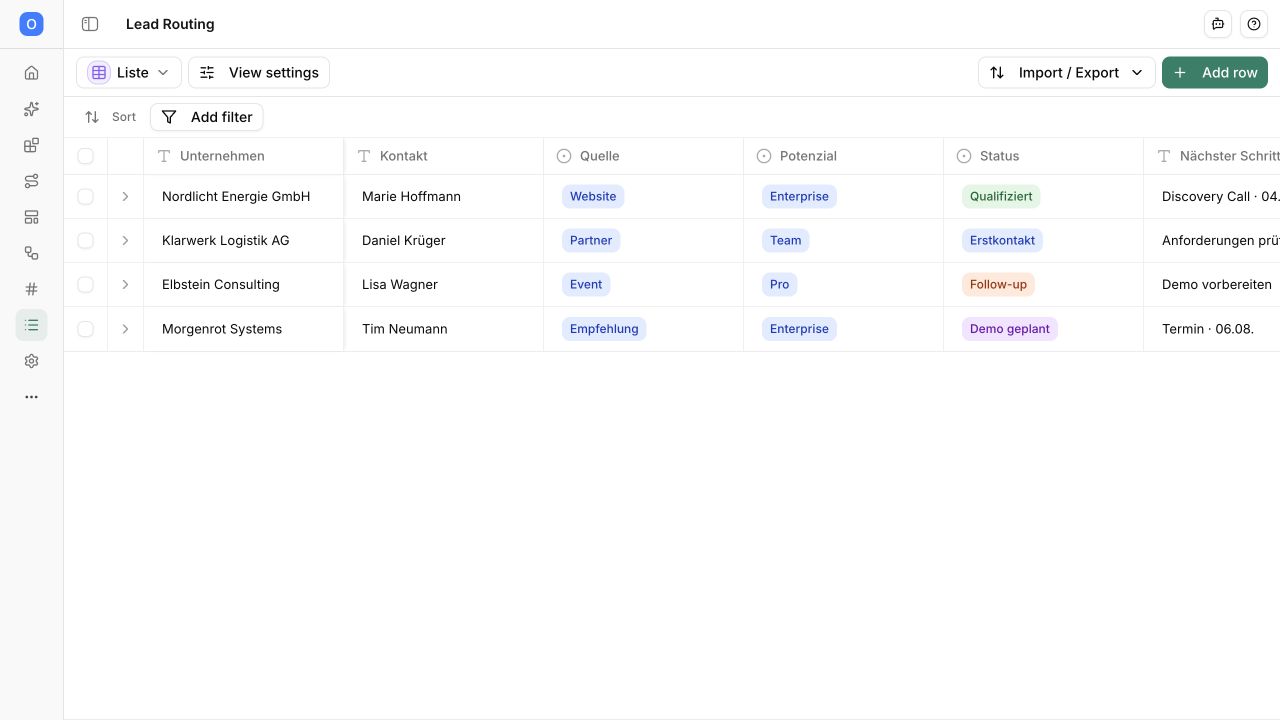Click the Team potential tag
The height and width of the screenshot is (720, 1280).
click(786, 241)
